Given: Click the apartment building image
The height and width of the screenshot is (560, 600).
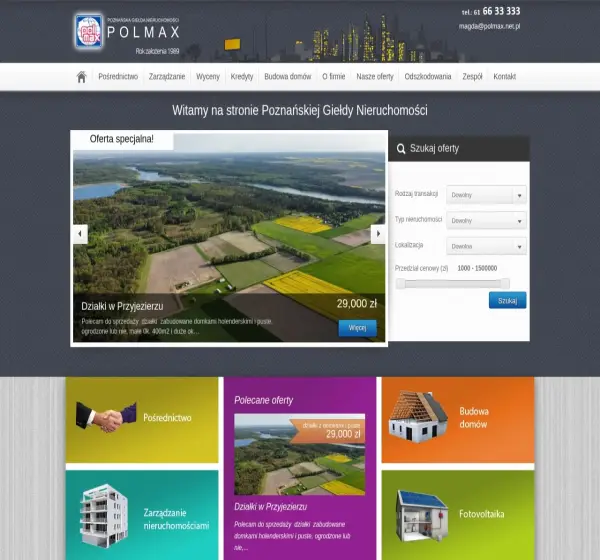Looking at the screenshot, I should point(104,515).
